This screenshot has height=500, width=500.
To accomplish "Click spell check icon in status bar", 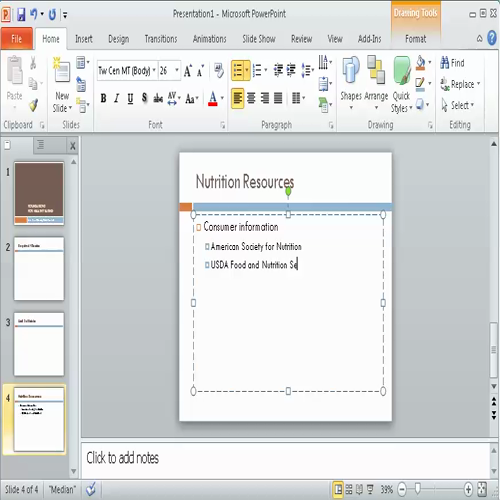I will 91,489.
